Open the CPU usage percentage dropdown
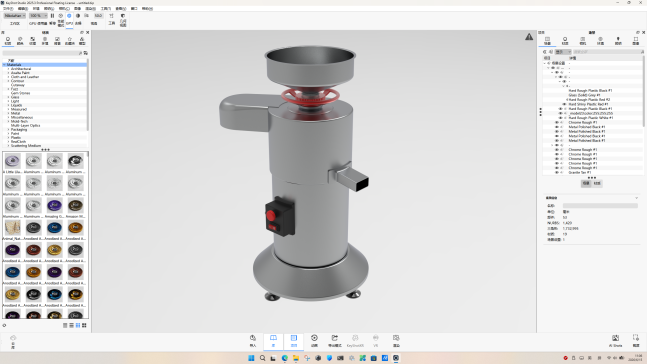 coord(38,16)
